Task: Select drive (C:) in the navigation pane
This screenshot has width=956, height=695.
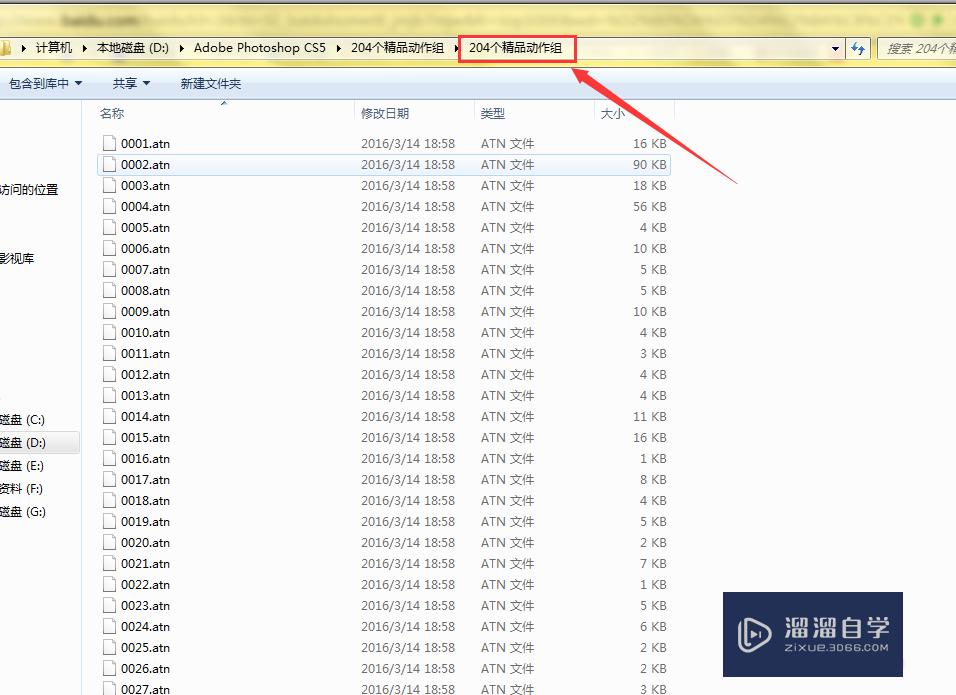Action: [22, 420]
